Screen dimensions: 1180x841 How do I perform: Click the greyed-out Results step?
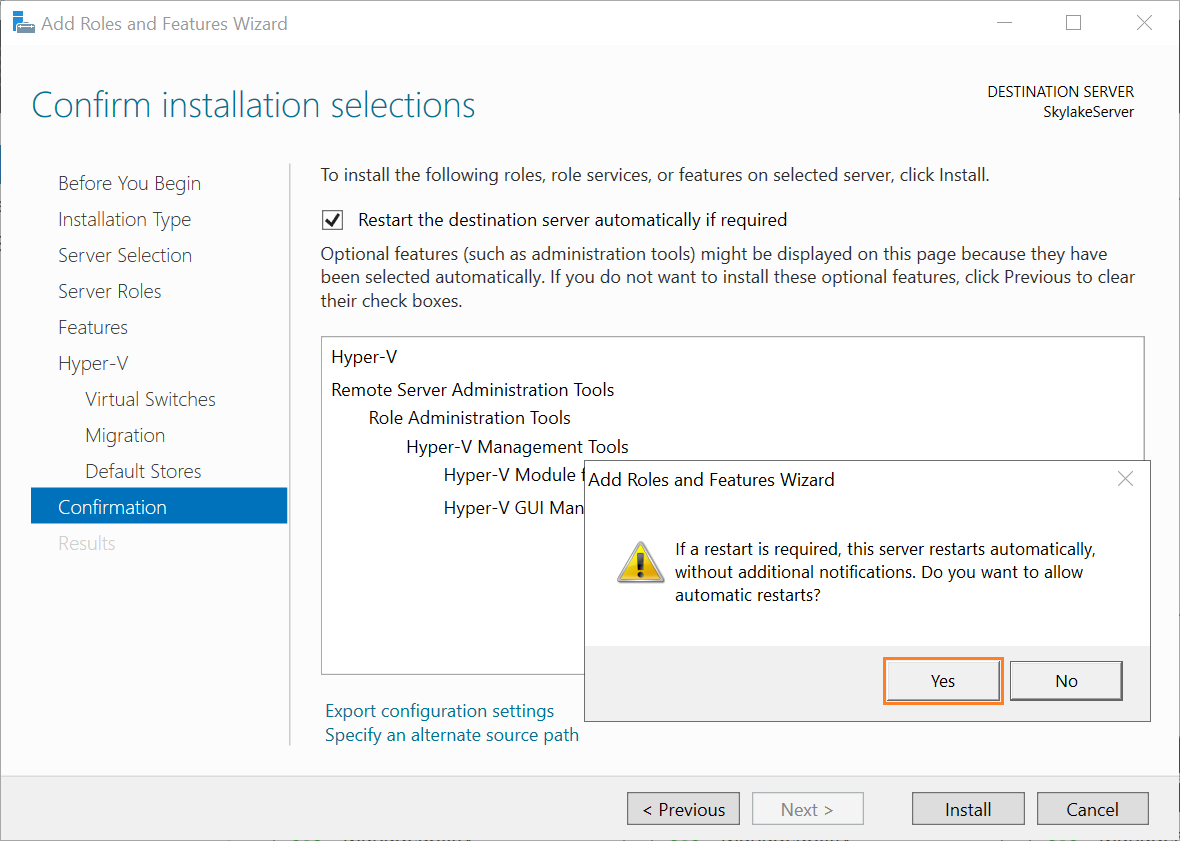87,543
